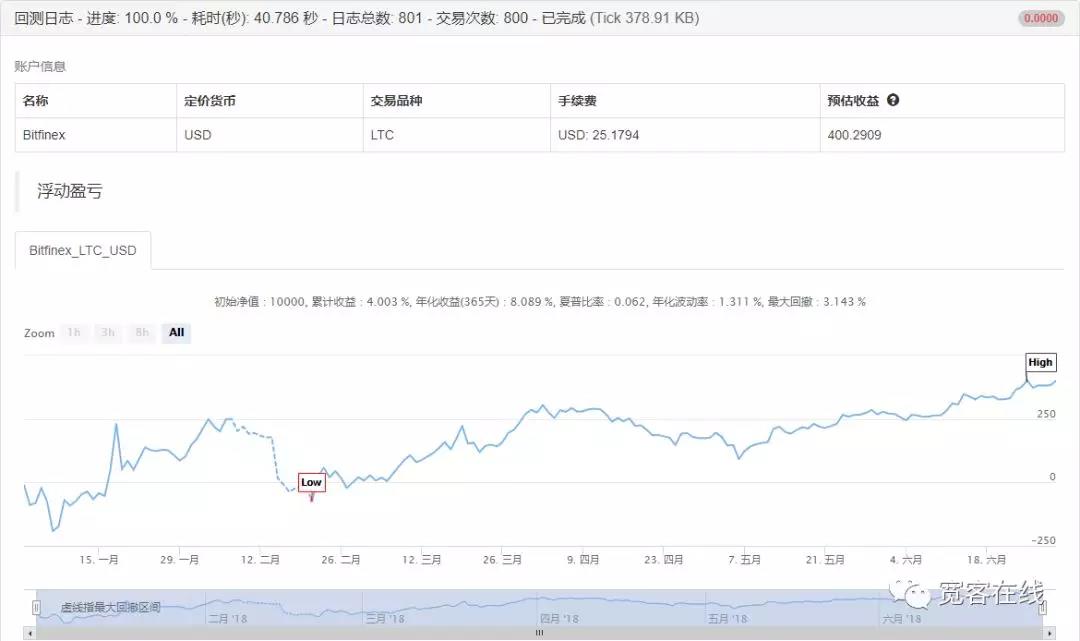Select the 3h zoom range
This screenshot has height=641, width=1080.
tap(108, 333)
